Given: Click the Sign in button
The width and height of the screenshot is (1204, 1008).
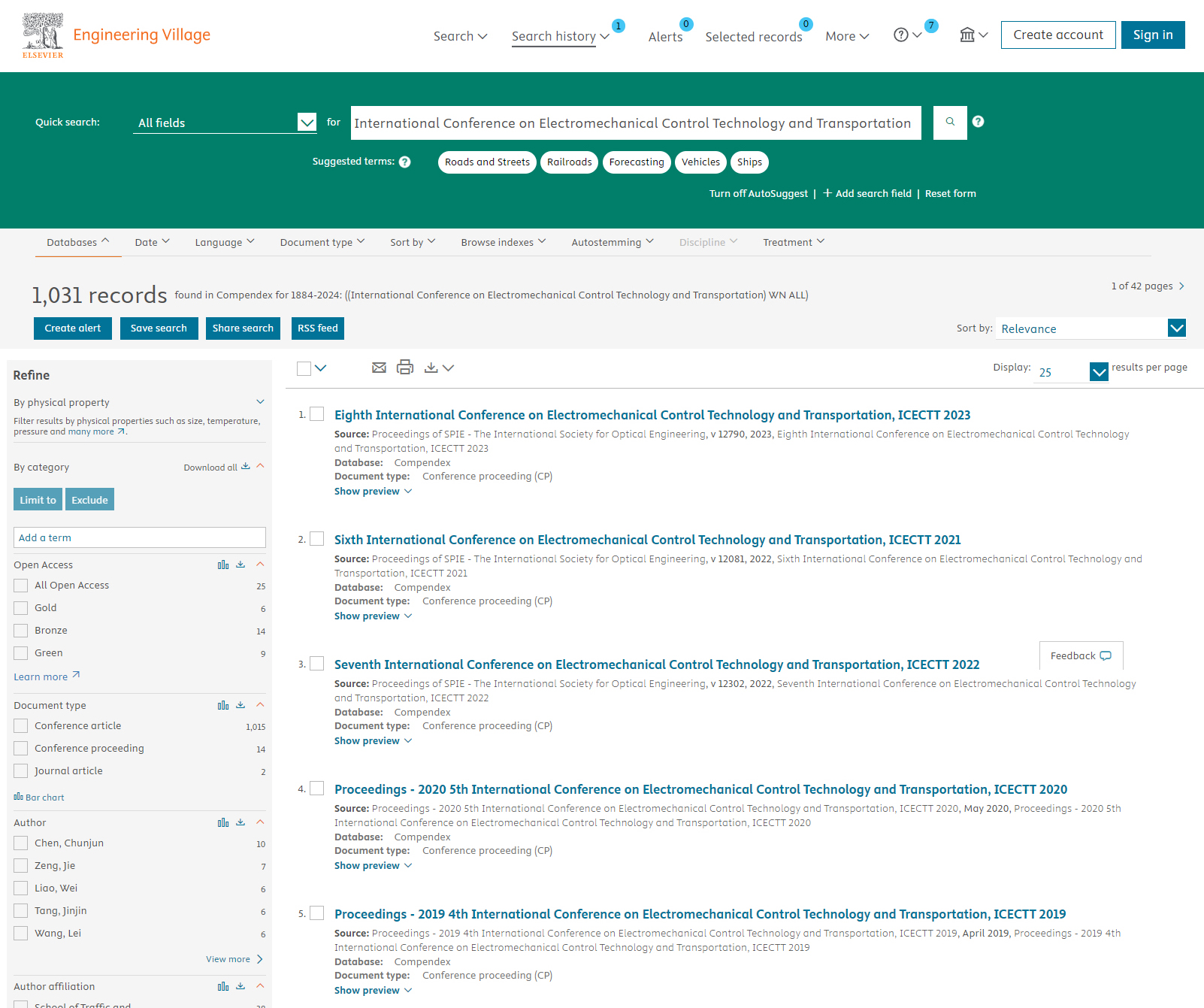Looking at the screenshot, I should point(1153,35).
